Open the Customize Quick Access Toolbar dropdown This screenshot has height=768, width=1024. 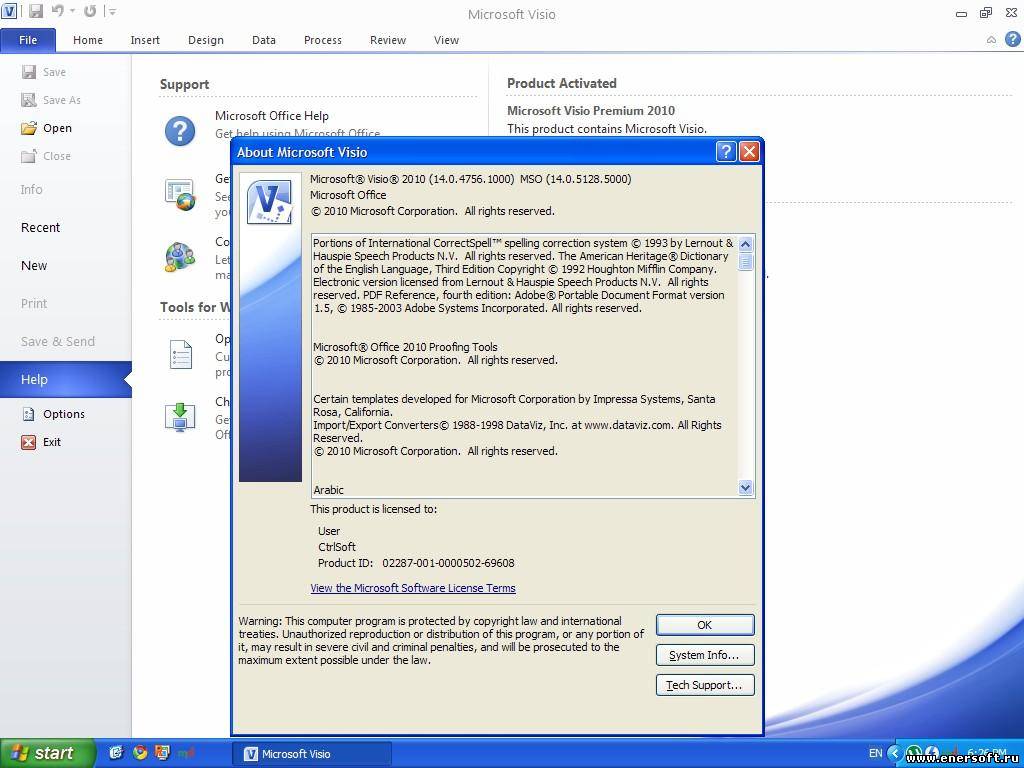(112, 11)
